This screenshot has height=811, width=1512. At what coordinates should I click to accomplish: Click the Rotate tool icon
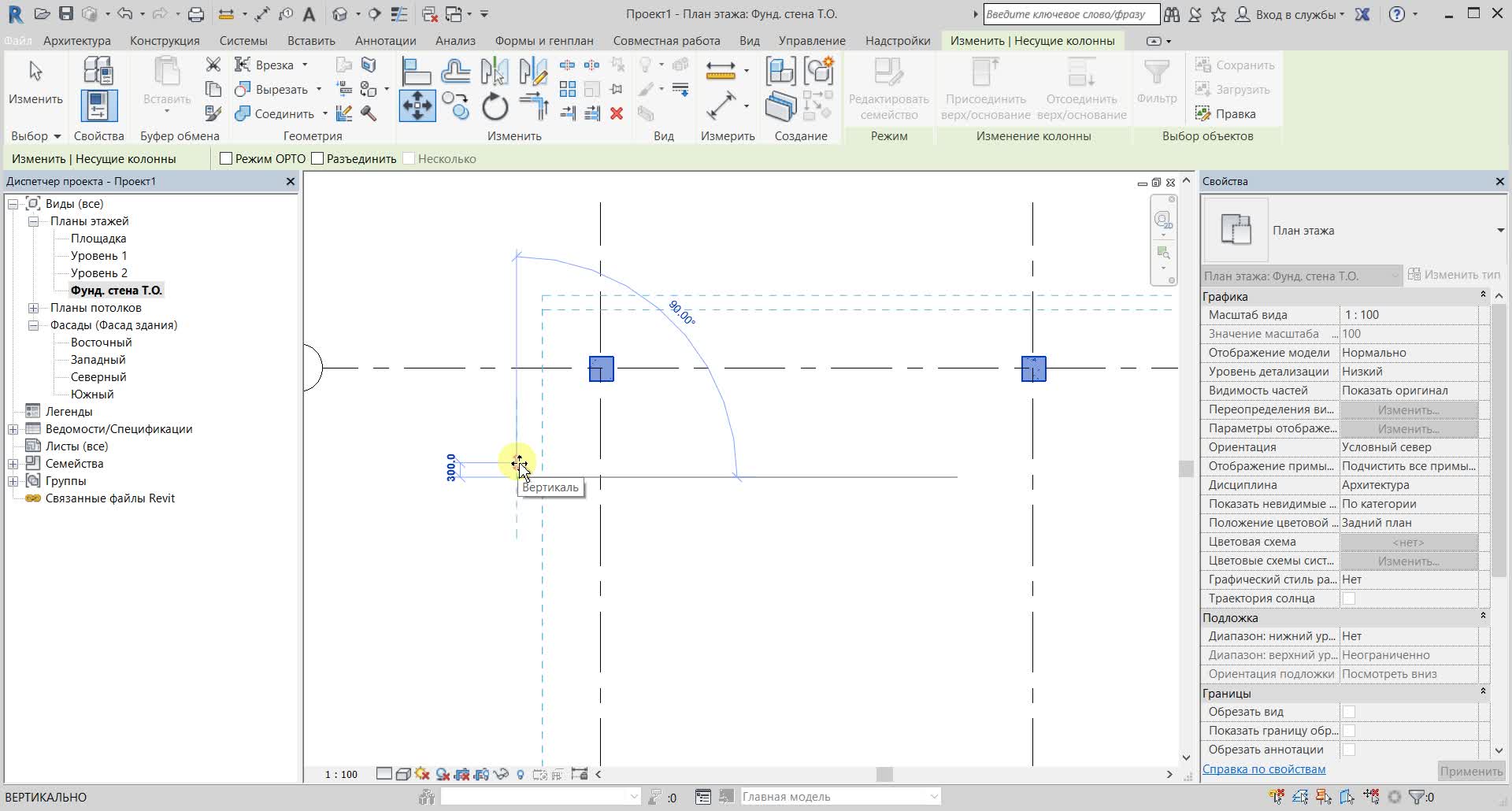[x=495, y=106]
